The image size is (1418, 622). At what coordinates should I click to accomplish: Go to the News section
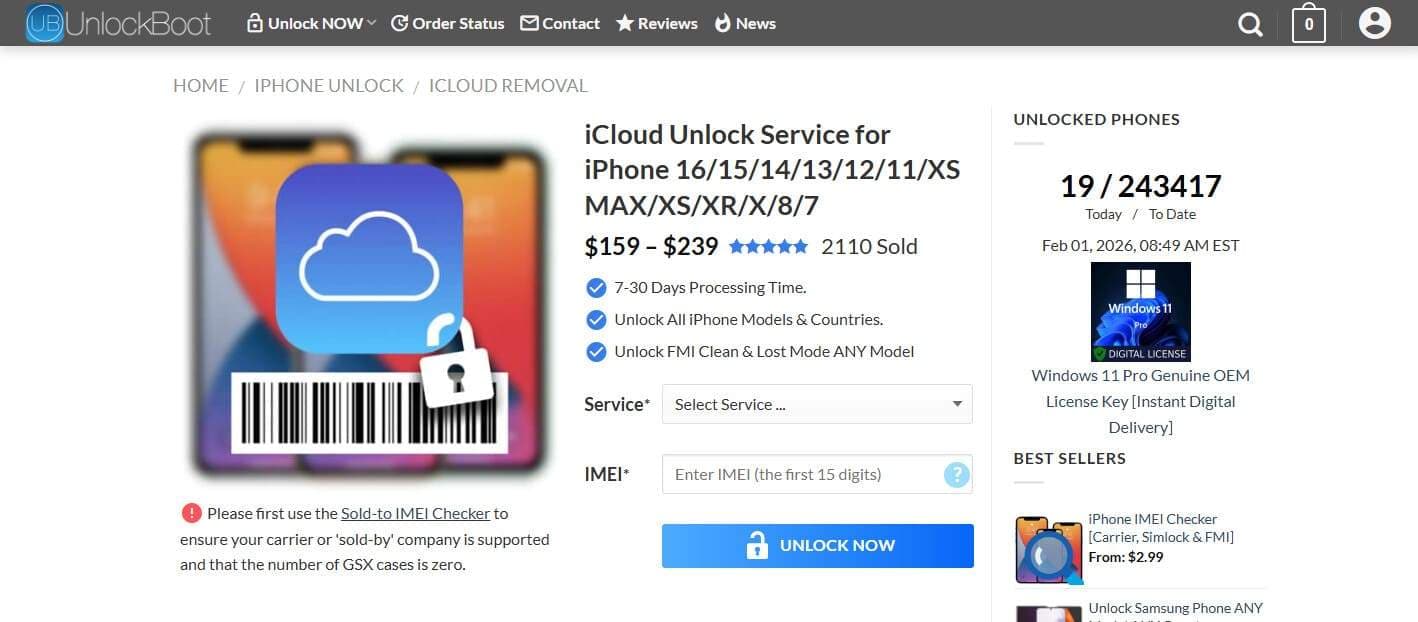pyautogui.click(x=745, y=23)
